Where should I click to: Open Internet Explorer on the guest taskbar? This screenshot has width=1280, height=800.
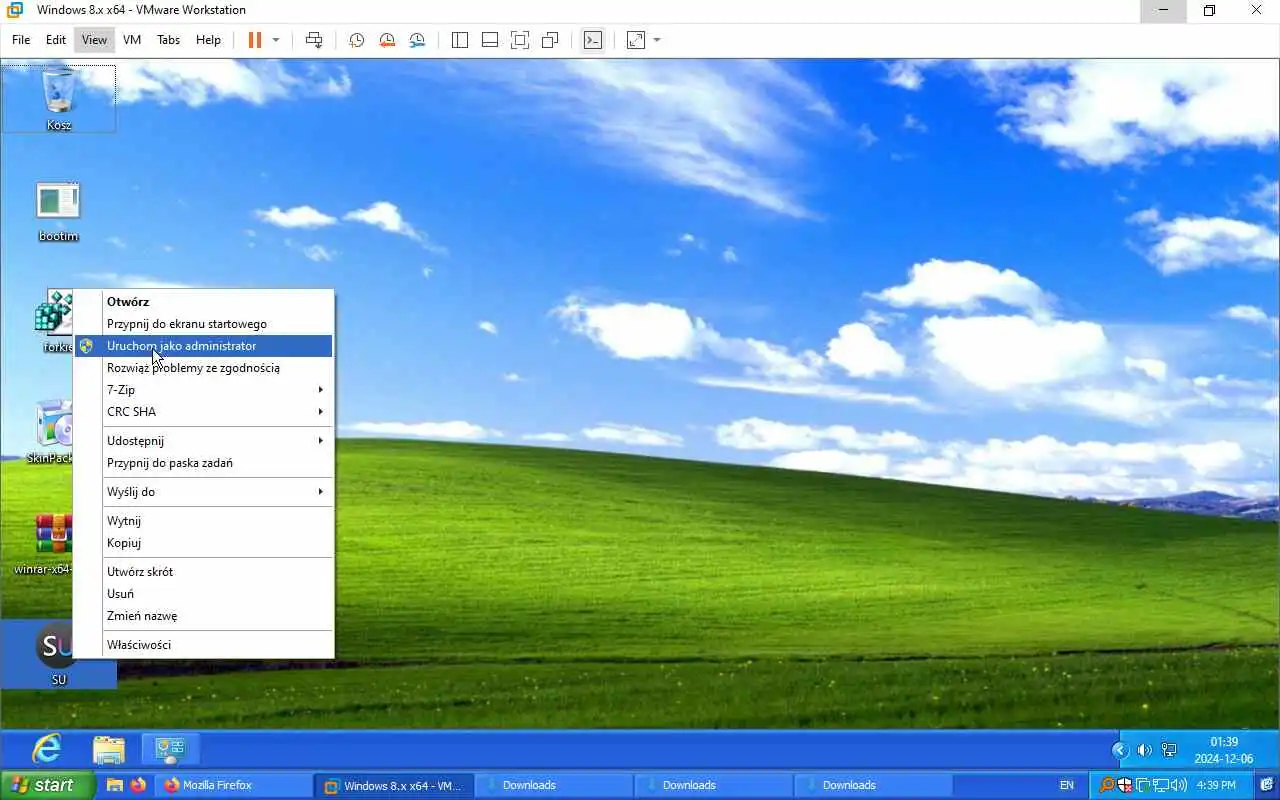click(46, 749)
